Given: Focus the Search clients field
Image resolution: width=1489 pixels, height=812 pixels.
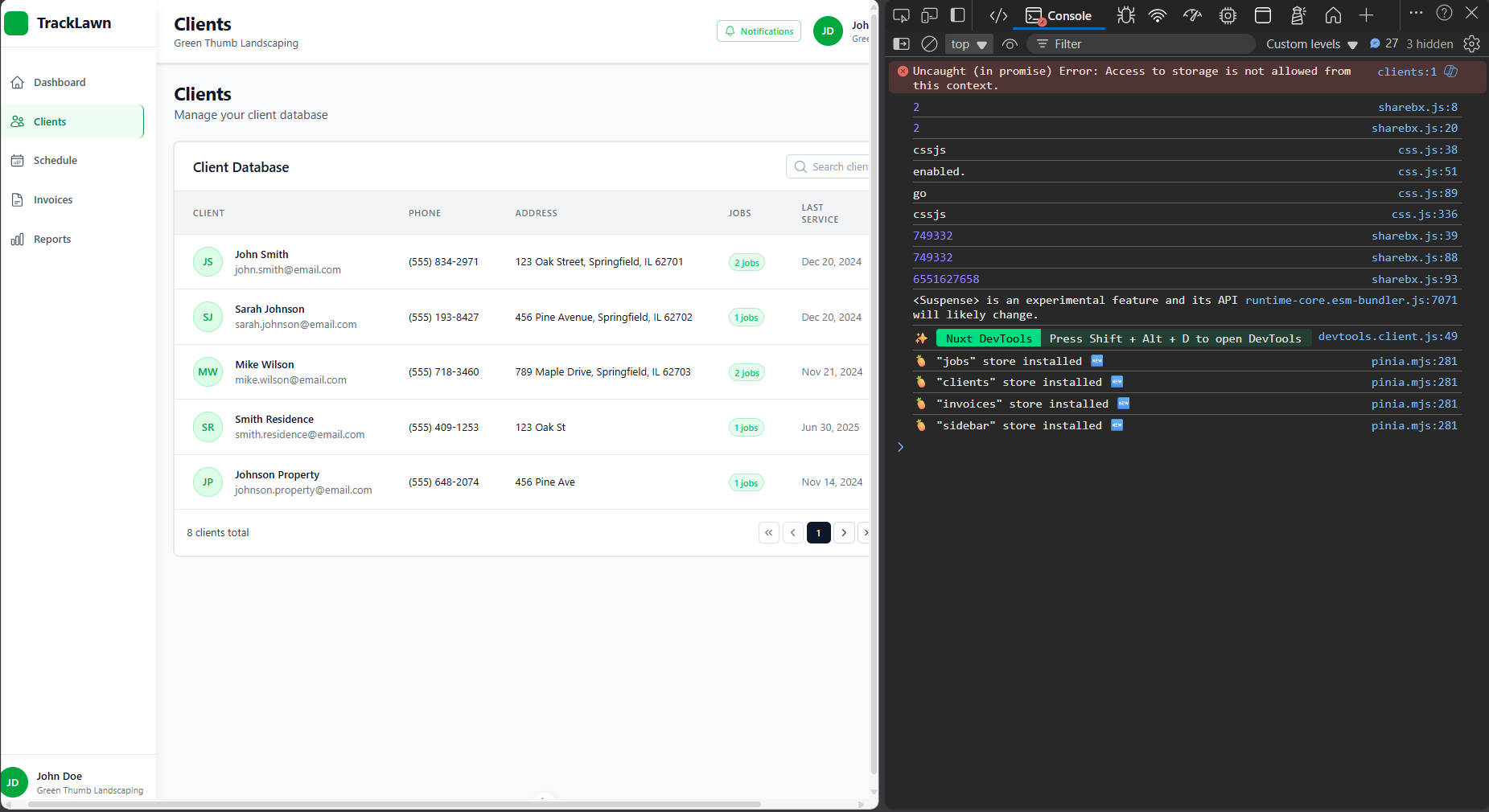Looking at the screenshot, I should tap(829, 166).
